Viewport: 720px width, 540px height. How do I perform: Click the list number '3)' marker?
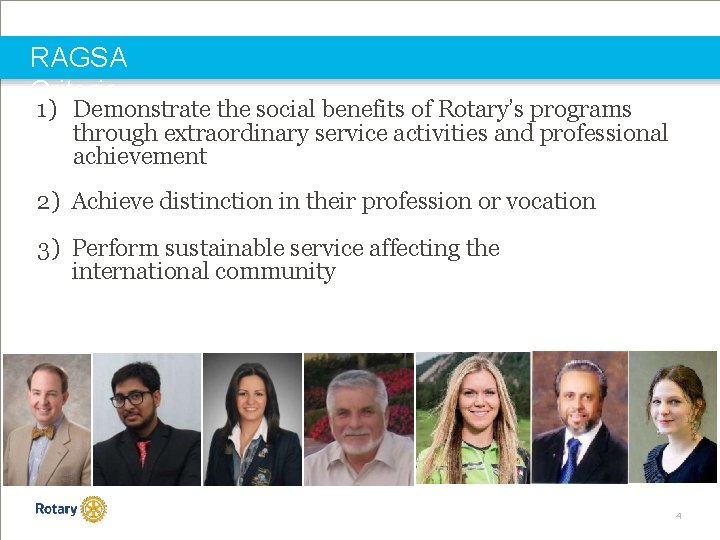point(50,248)
